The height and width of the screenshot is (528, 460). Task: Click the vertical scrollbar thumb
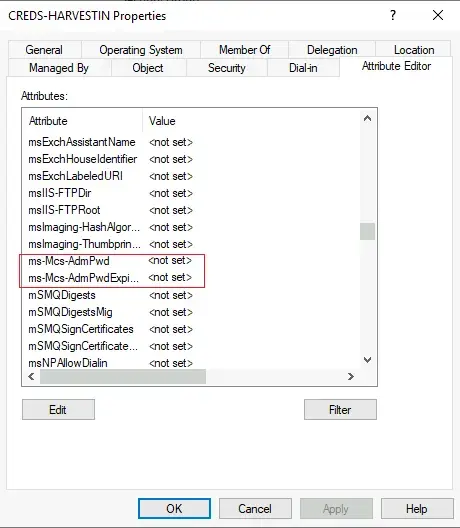[x=367, y=231]
